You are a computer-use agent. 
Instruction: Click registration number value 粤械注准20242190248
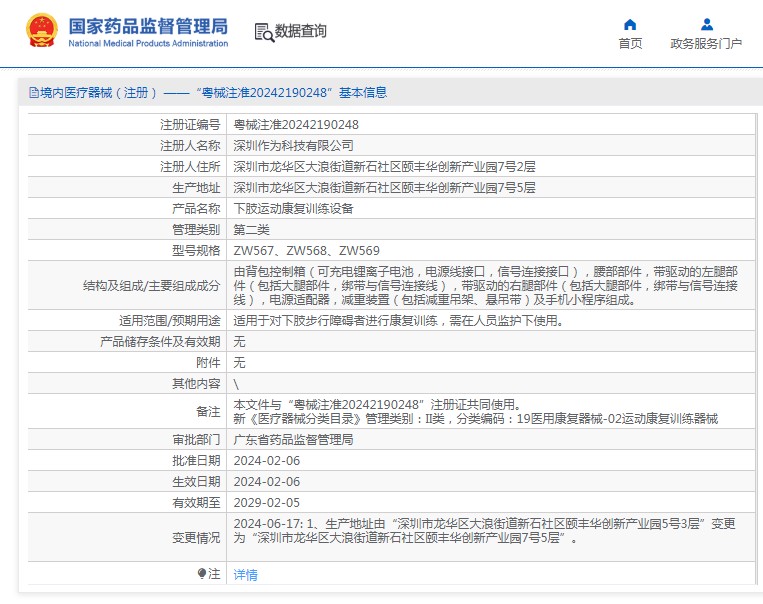coord(295,125)
